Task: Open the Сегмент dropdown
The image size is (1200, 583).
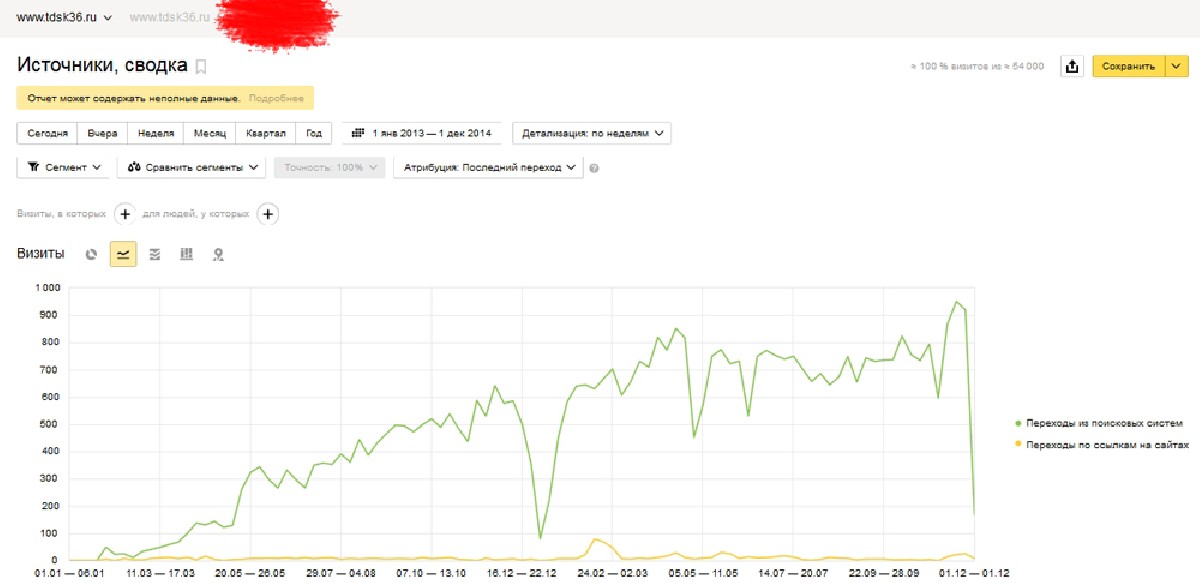Action: pos(64,168)
